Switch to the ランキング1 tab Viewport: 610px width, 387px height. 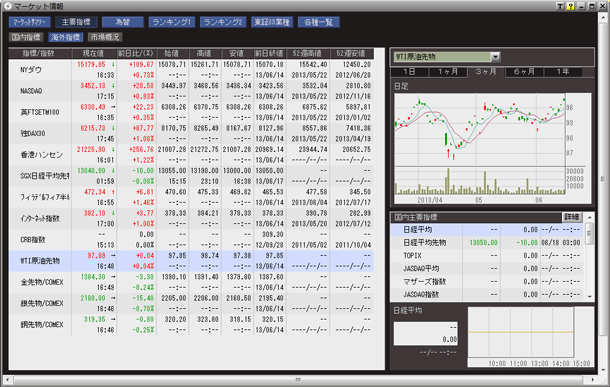[172, 22]
